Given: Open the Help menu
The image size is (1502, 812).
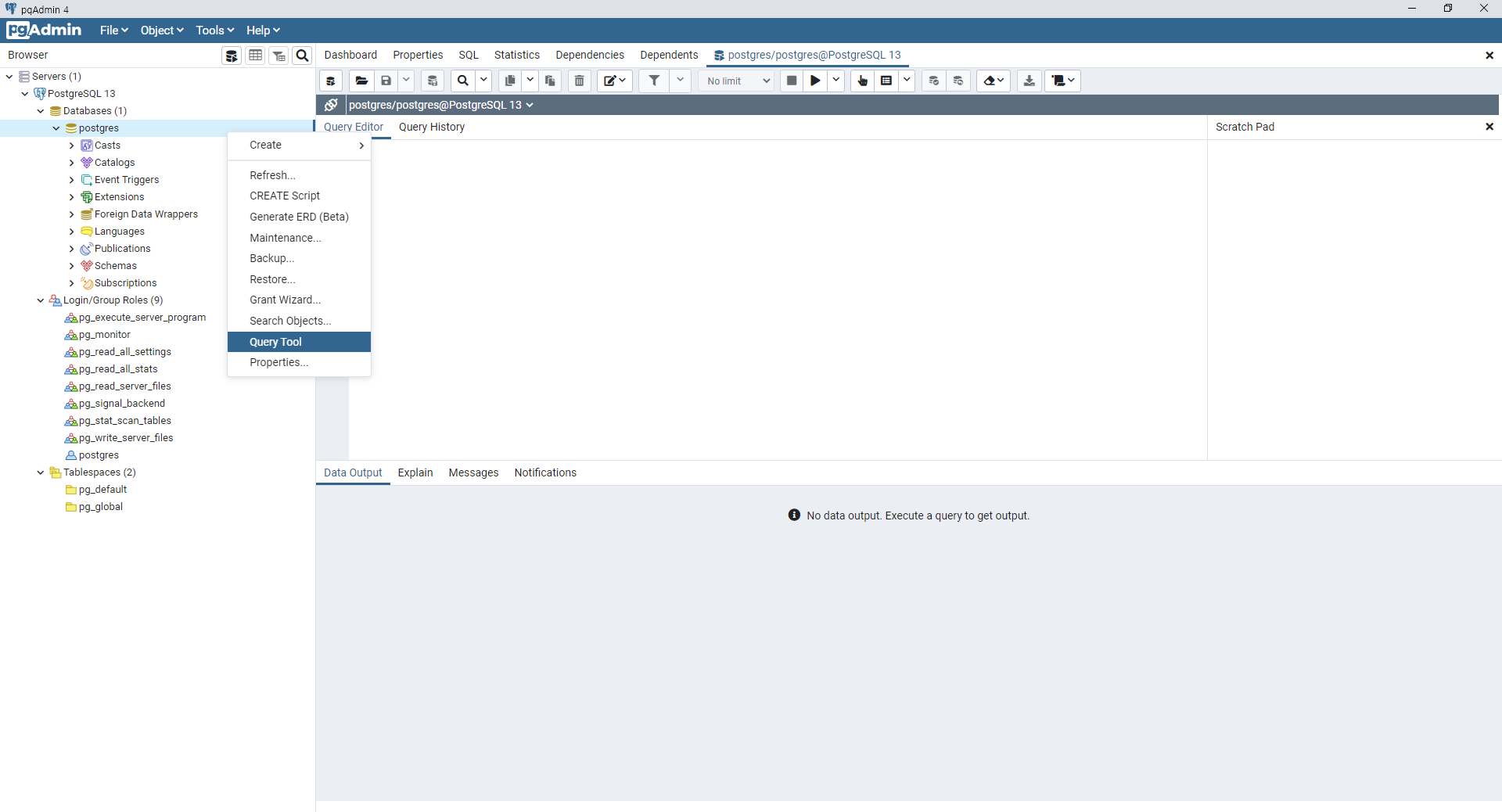Looking at the screenshot, I should pyautogui.click(x=263, y=31).
